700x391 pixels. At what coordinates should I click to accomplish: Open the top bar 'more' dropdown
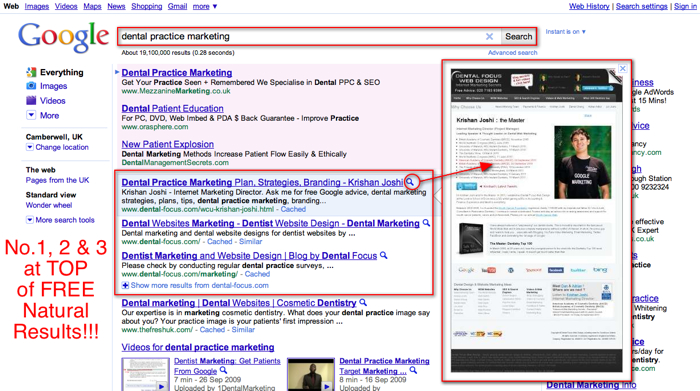tap(205, 6)
